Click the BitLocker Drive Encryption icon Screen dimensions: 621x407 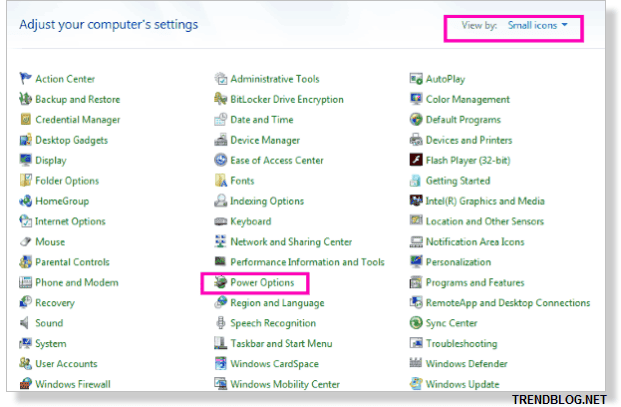[221, 99]
